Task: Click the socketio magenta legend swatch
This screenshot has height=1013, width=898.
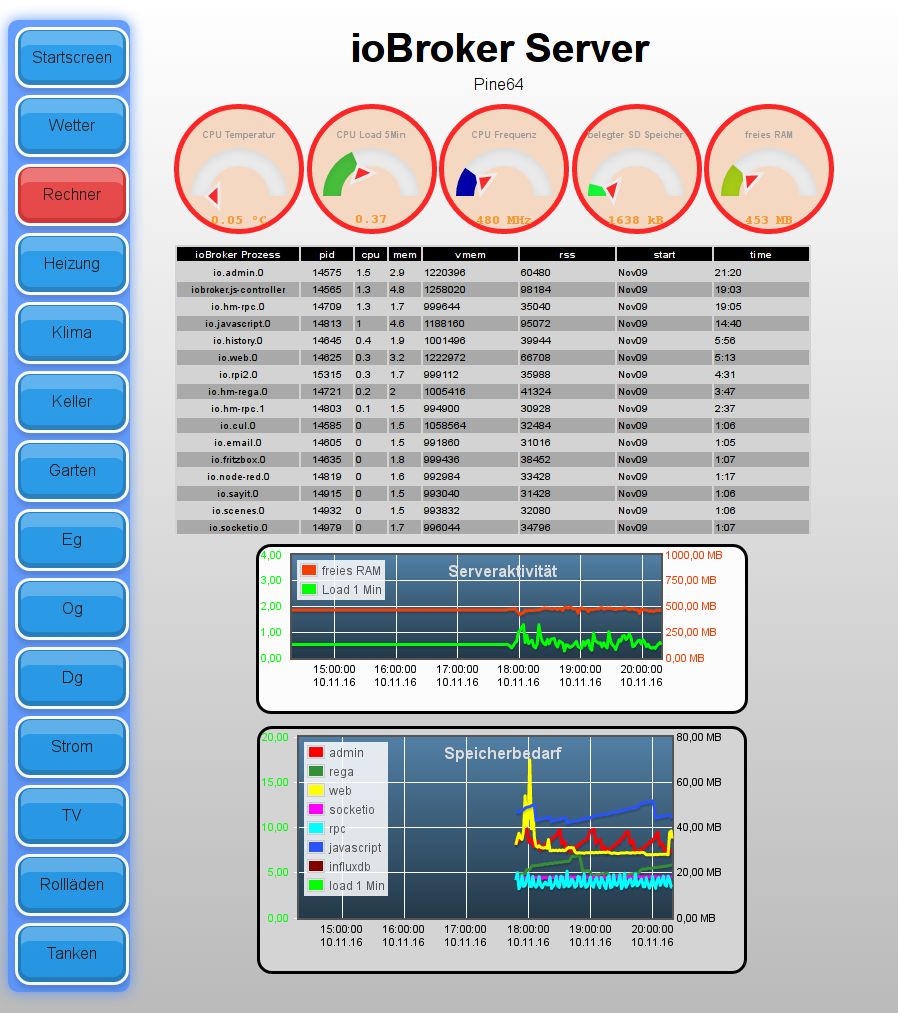Action: 316,809
